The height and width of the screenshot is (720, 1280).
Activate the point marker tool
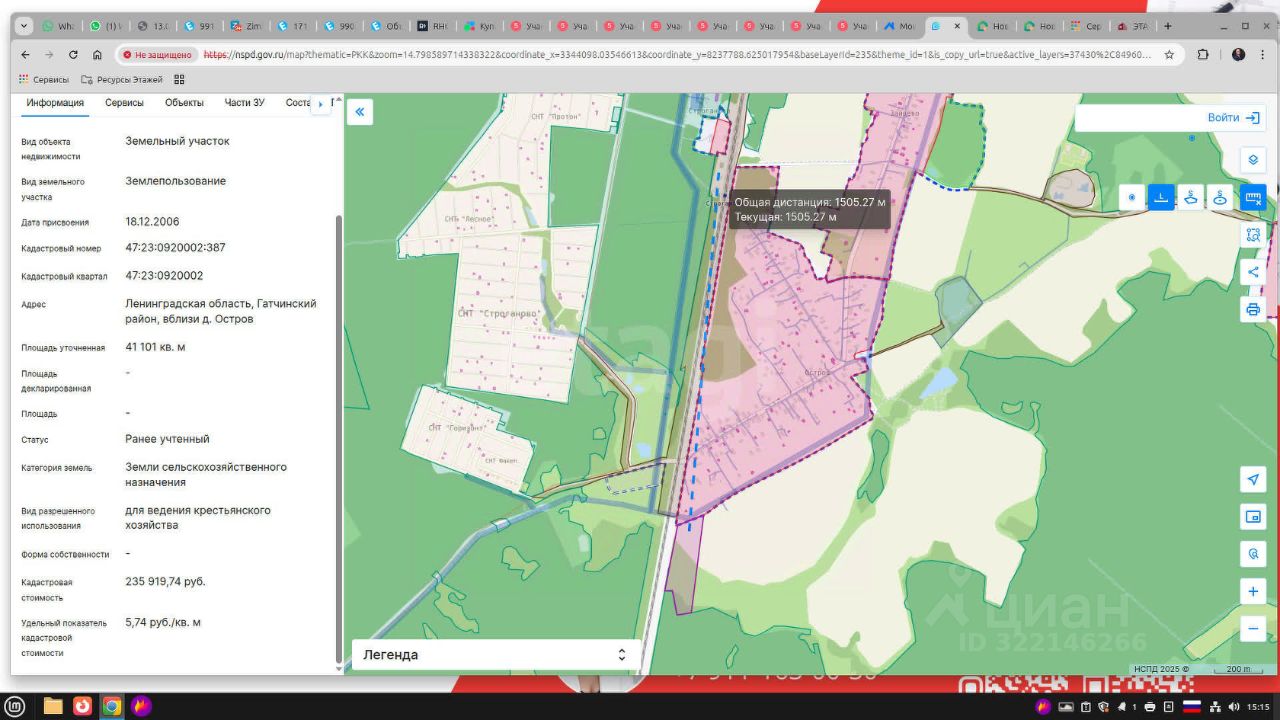[1132, 197]
